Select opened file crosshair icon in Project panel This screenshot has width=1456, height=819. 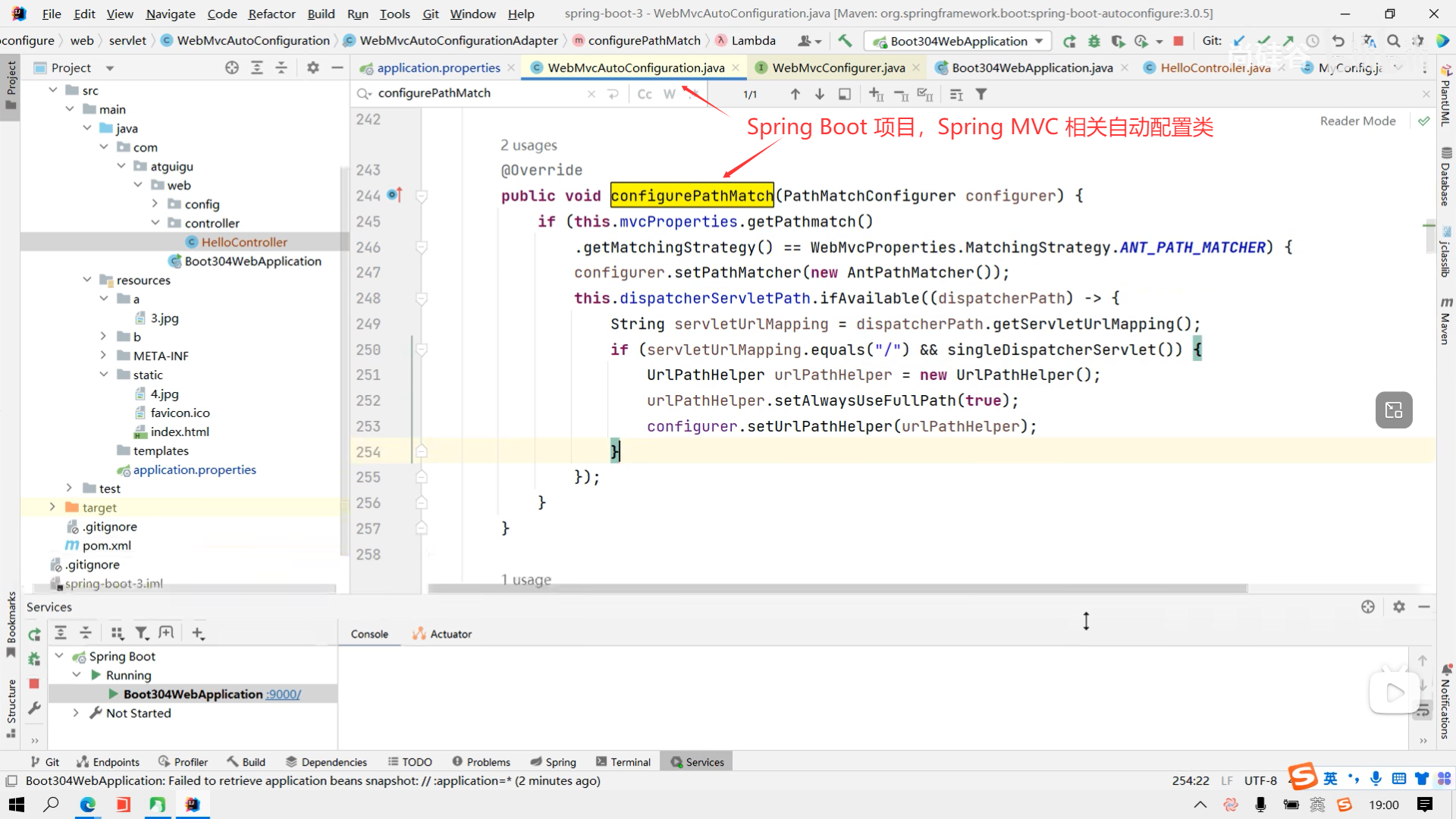(232, 67)
